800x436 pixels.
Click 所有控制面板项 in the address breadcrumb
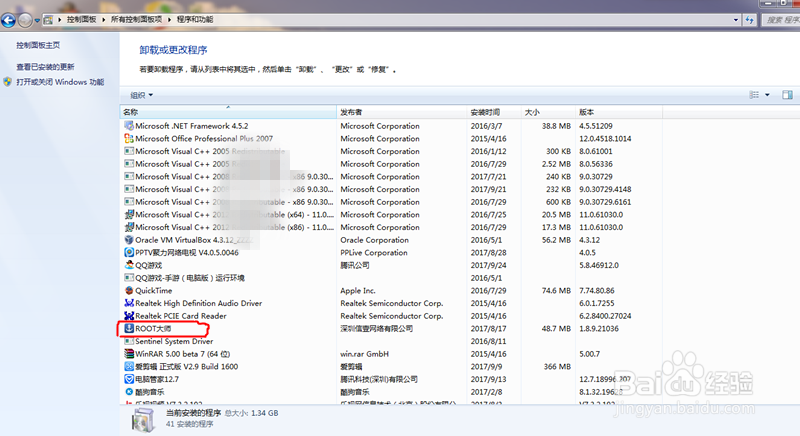[136, 19]
